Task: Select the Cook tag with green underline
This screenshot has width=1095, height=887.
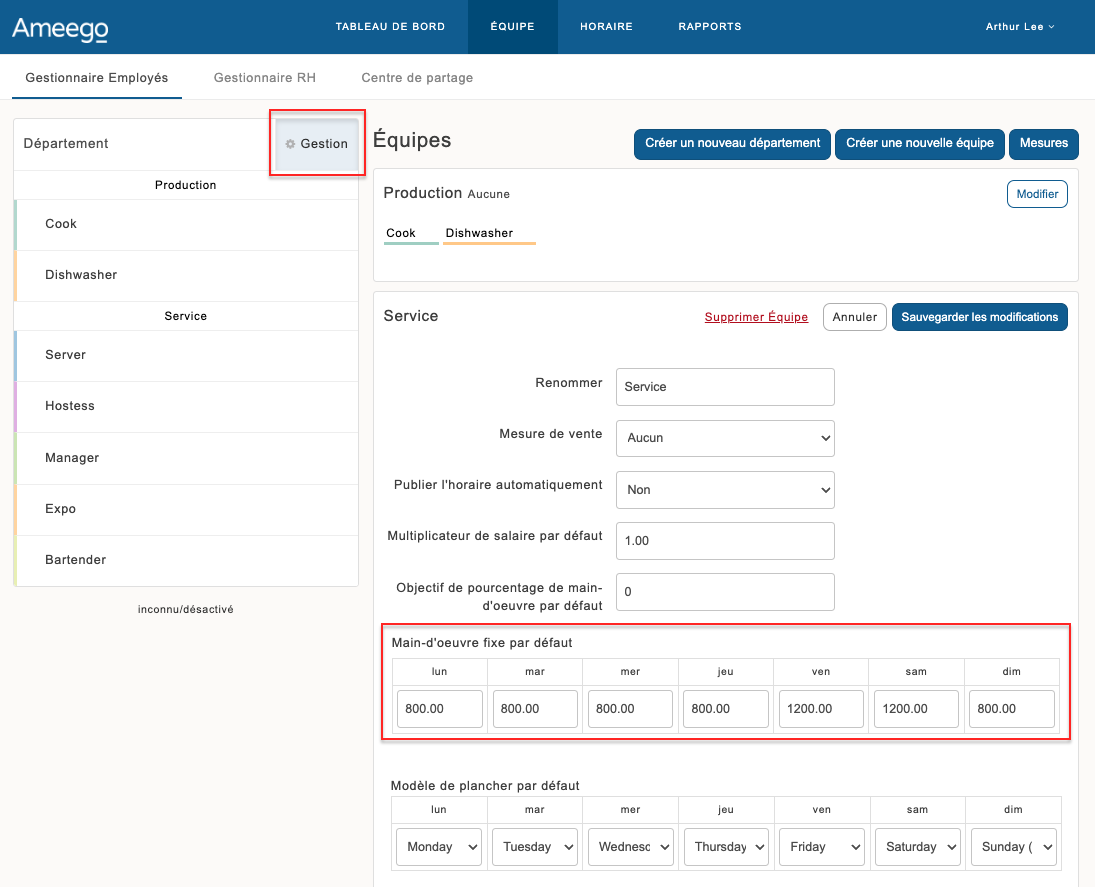Action: [x=401, y=233]
